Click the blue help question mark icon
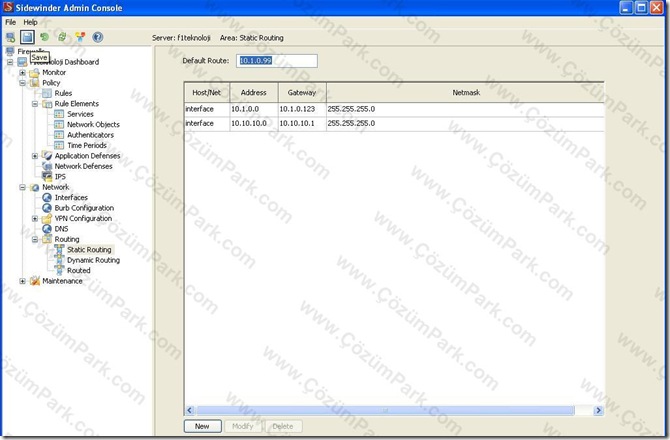 pyautogui.click(x=97, y=37)
